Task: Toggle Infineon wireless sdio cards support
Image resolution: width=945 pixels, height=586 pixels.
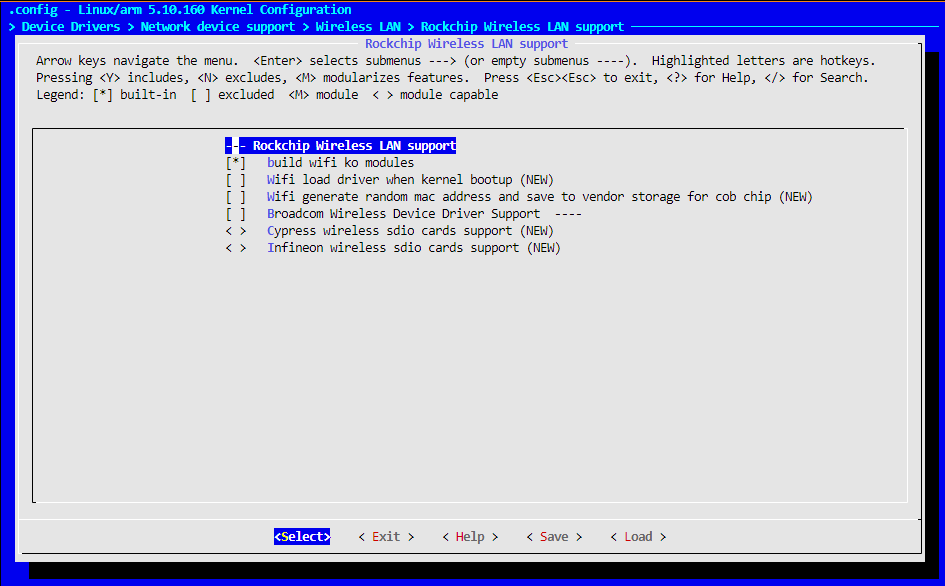Action: (x=236, y=248)
